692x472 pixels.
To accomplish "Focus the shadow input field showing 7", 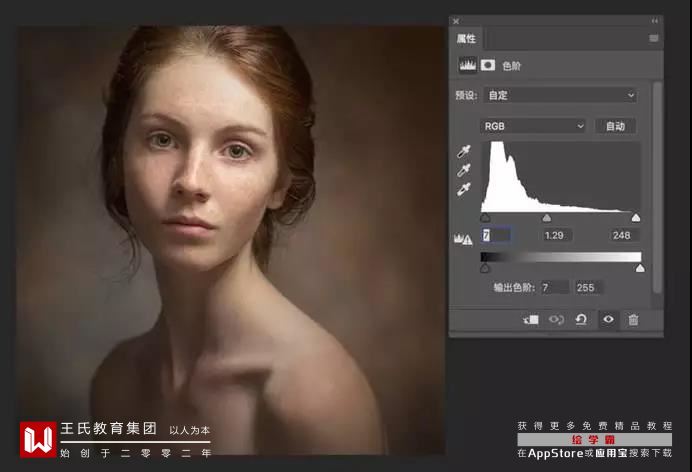I will (x=496, y=235).
